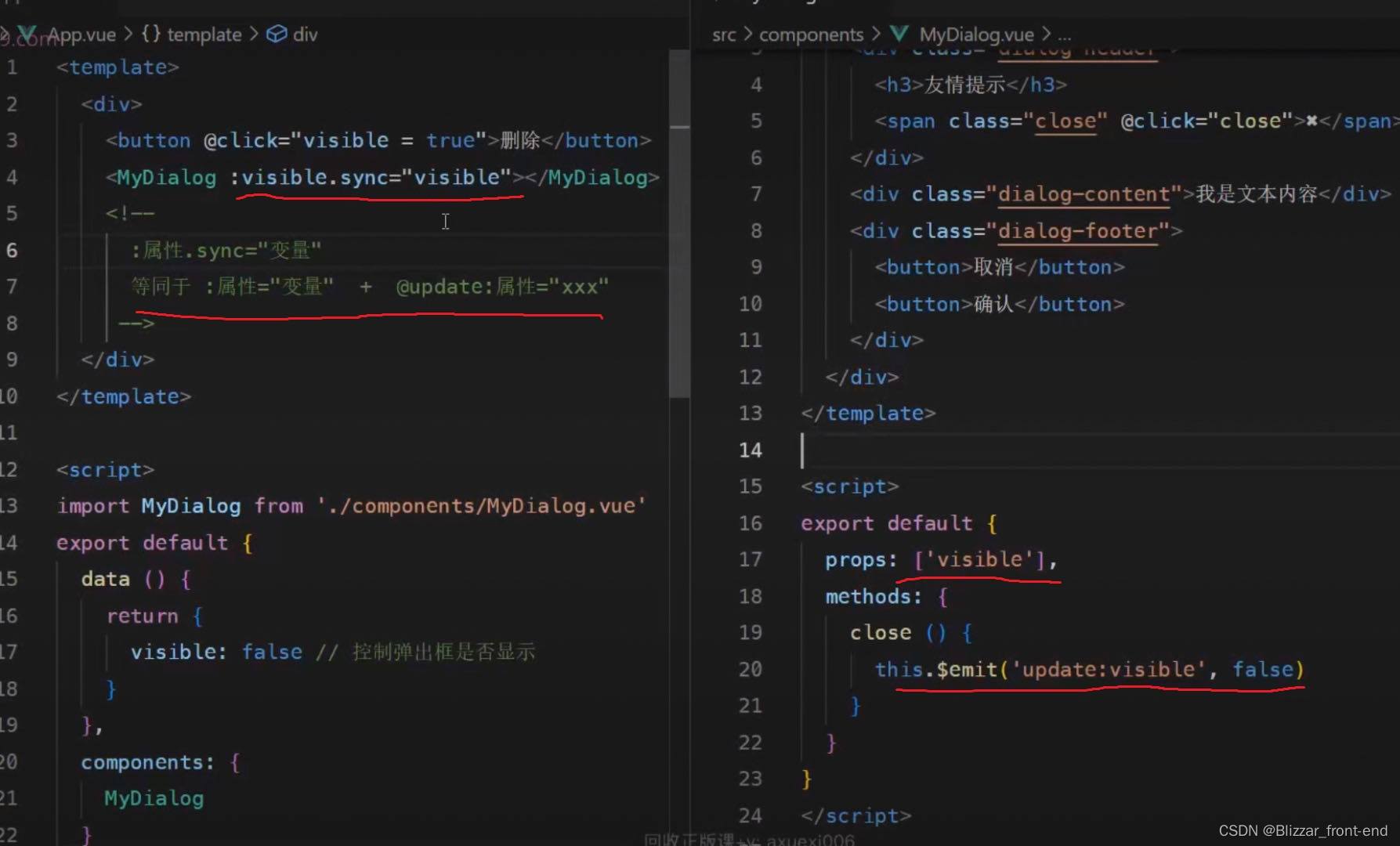Click 'visible: false' data property

pyautogui.click(x=216, y=652)
